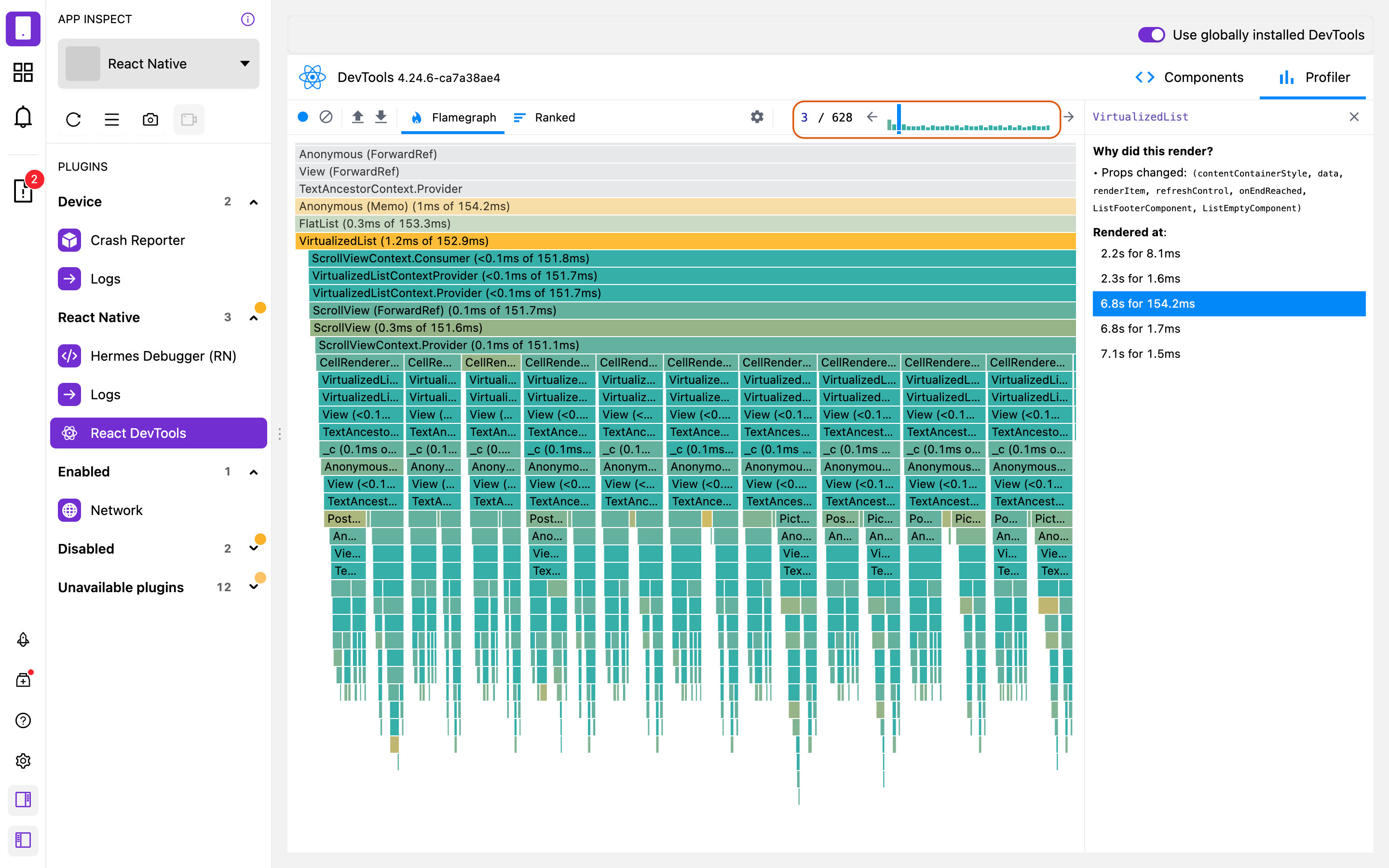Select the Anonymous (Memo) flamegraph bar
Screen dimensions: 1389x868
(x=685, y=207)
